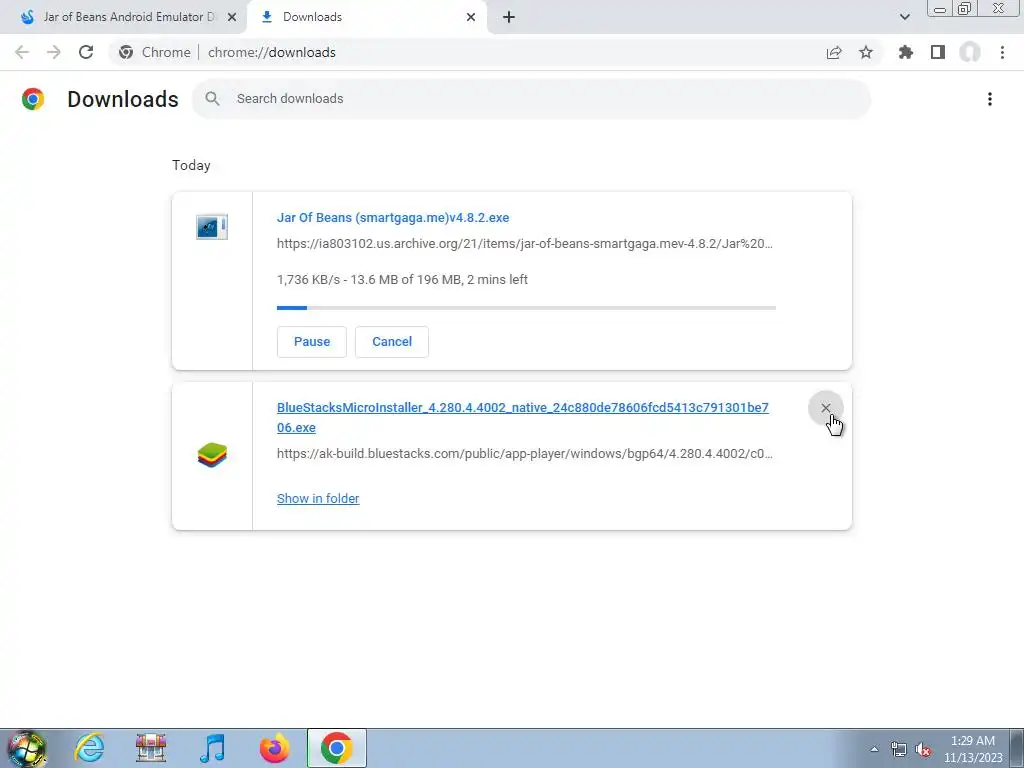Screen dimensions: 1024x768
Task: Open the profile avatar menu
Action: (x=970, y=52)
